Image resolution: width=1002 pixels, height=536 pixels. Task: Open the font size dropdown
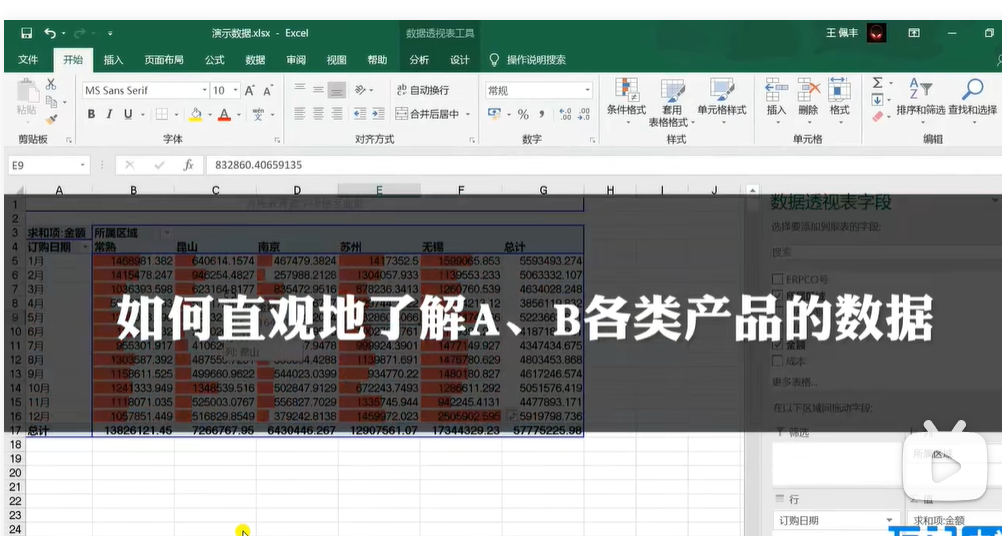tap(236, 91)
